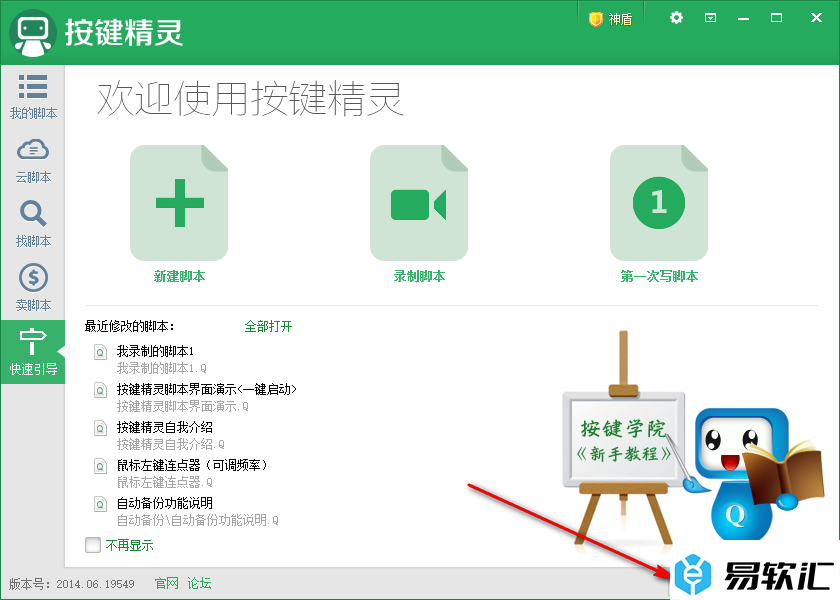Click the 第一次写脚本 number one icon
This screenshot has width=840, height=600.
point(659,203)
